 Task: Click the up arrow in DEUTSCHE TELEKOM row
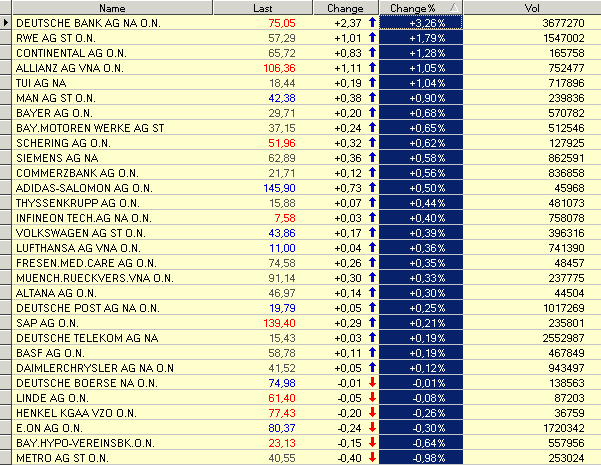point(372,337)
